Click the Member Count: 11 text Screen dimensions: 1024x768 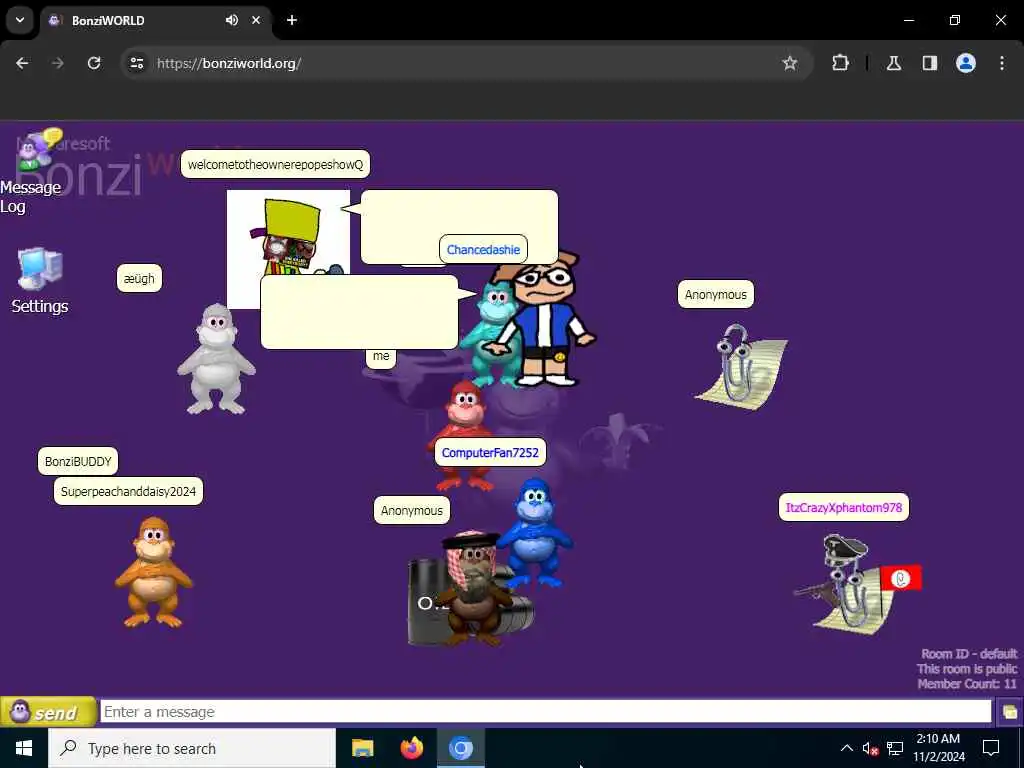coord(967,684)
